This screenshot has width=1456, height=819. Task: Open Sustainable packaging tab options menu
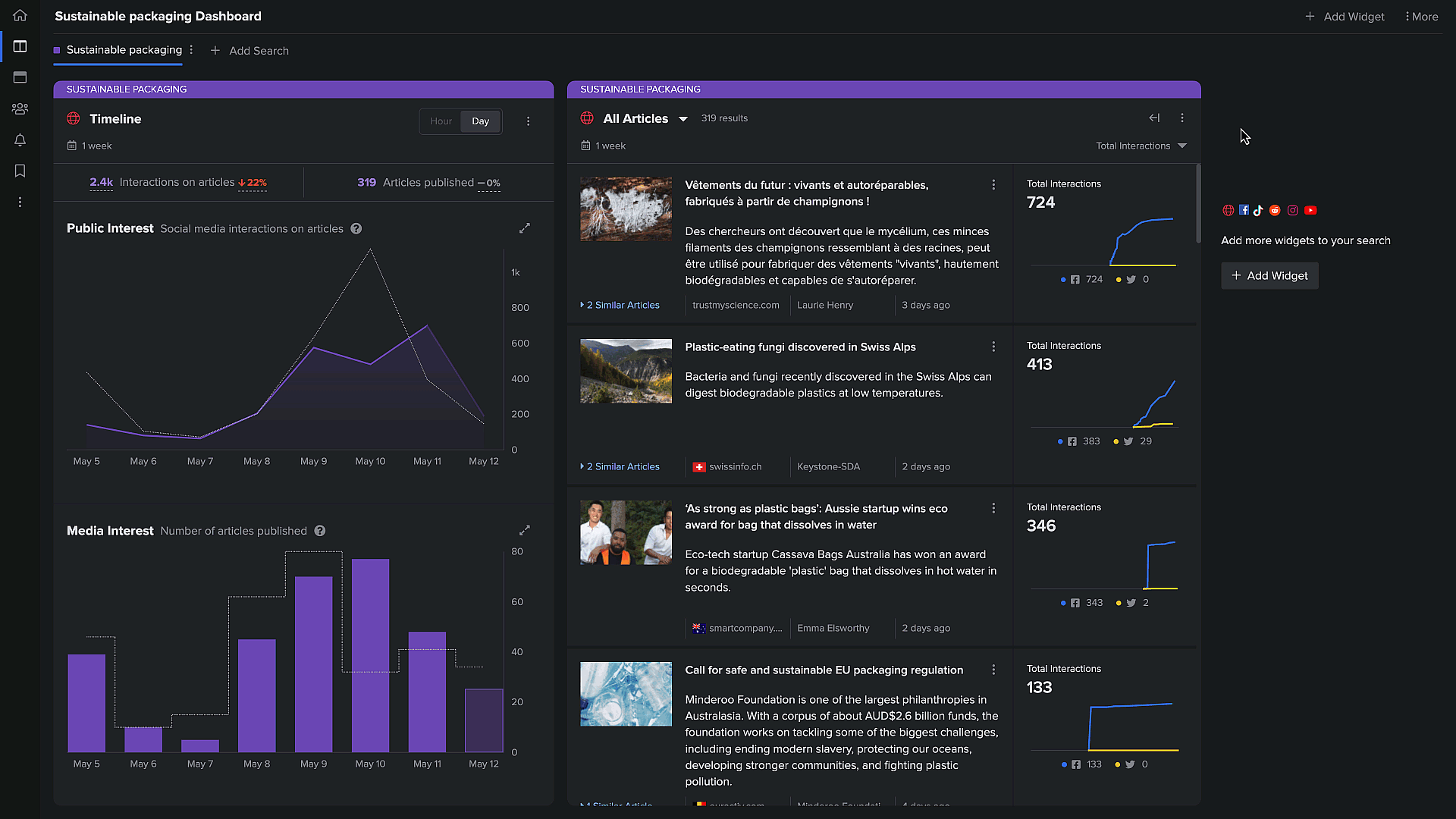(191, 49)
